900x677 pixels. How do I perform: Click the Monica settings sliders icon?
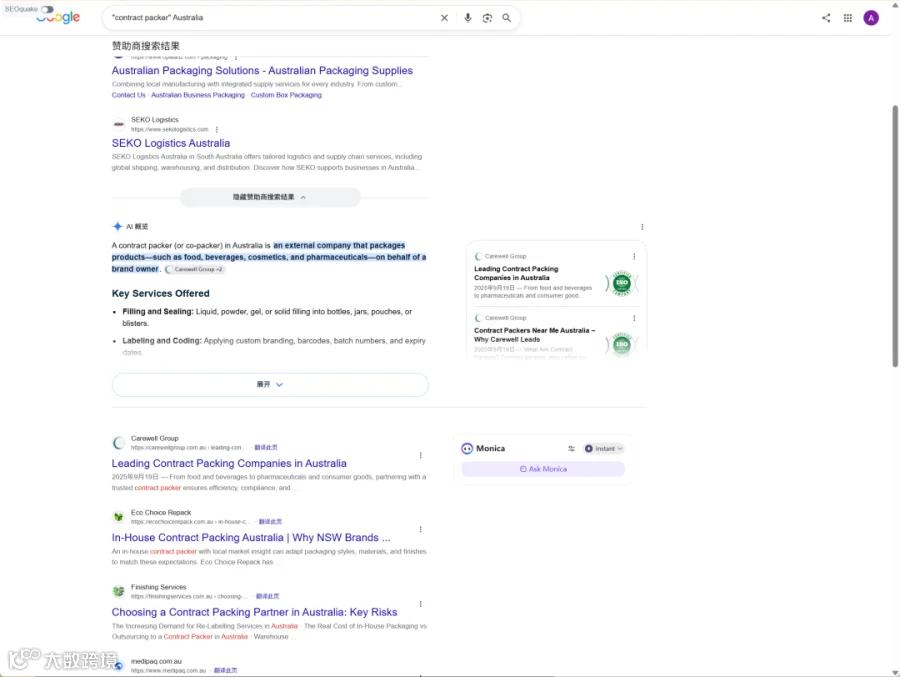(x=571, y=448)
